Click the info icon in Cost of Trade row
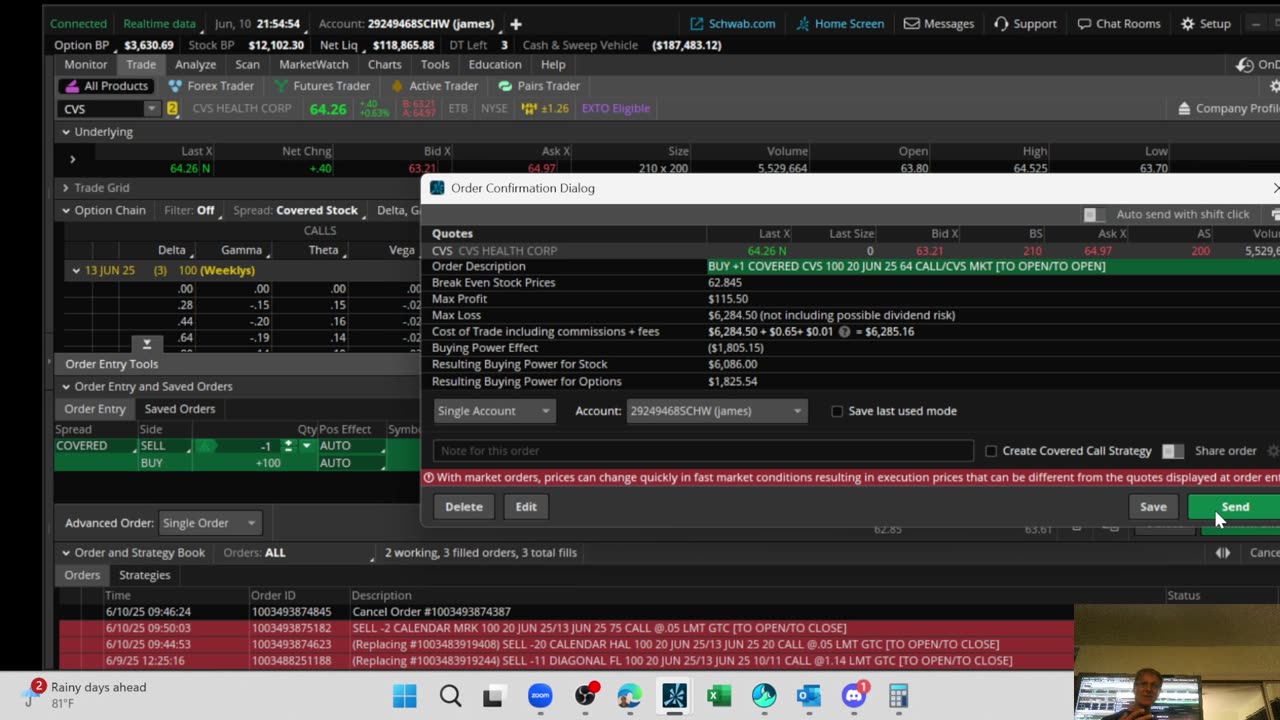 [x=844, y=332]
